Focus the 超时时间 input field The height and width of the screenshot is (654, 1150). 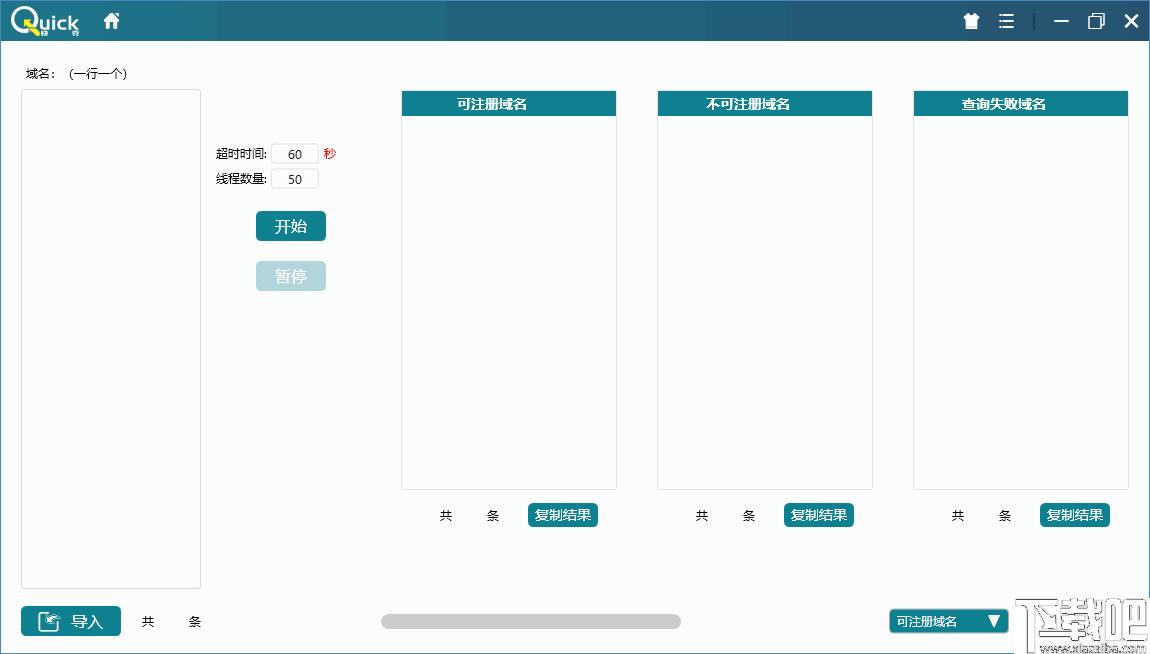pyautogui.click(x=295, y=154)
